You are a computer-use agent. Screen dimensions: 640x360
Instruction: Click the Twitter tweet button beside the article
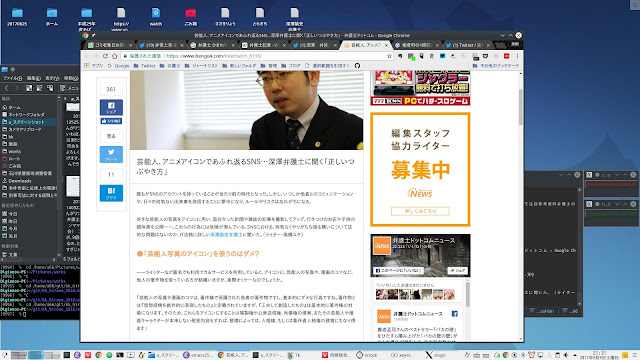click(111, 154)
